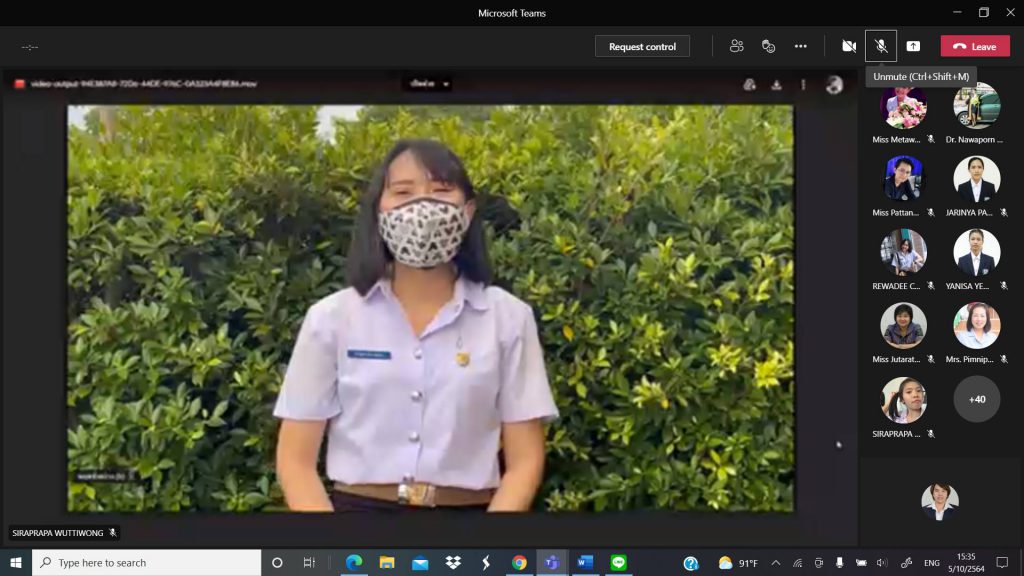Open Microsoft Edge from the taskbar

coord(354,562)
